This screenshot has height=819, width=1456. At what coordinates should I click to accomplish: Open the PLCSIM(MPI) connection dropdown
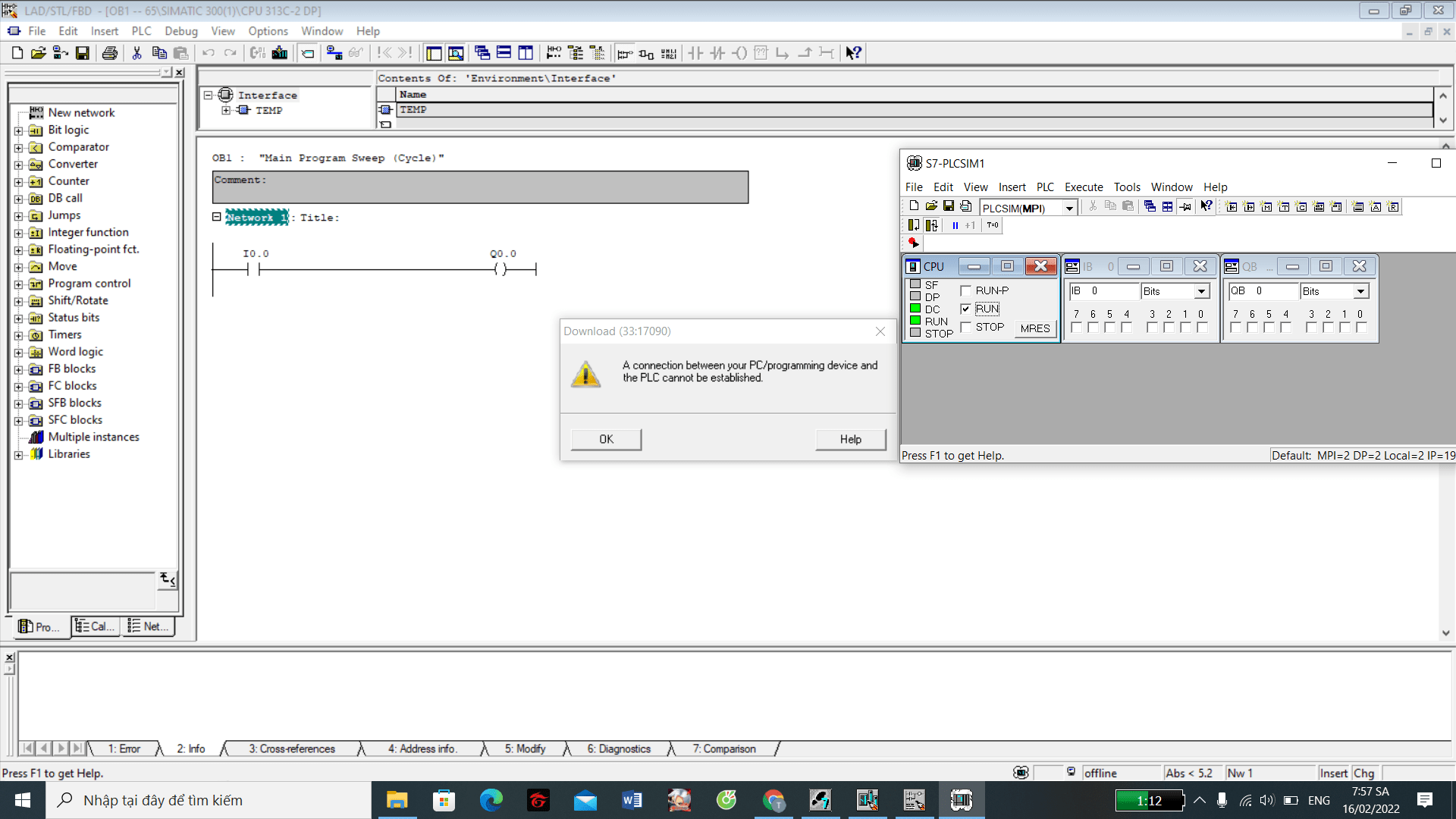pyautogui.click(x=1069, y=208)
